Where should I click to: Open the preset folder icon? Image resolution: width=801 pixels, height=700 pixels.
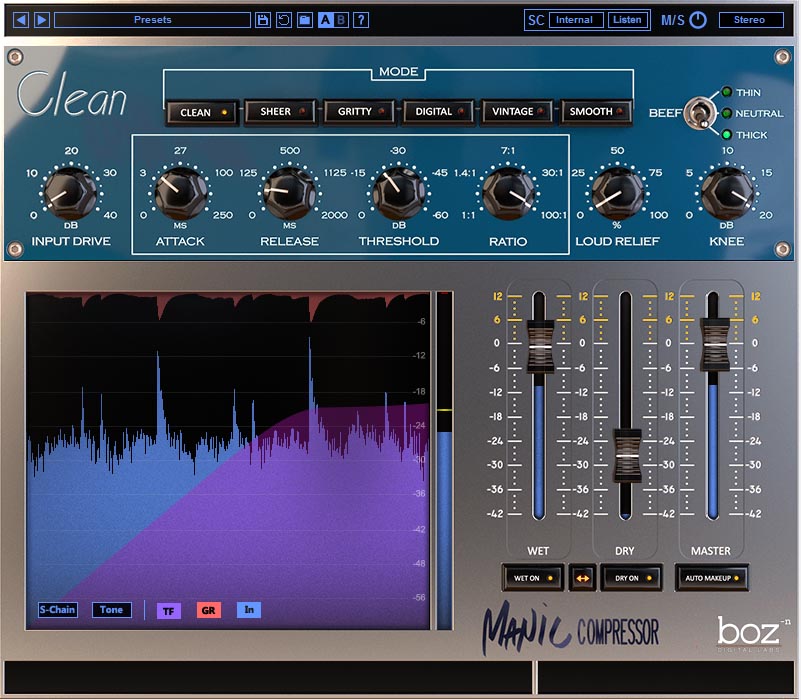[304, 19]
